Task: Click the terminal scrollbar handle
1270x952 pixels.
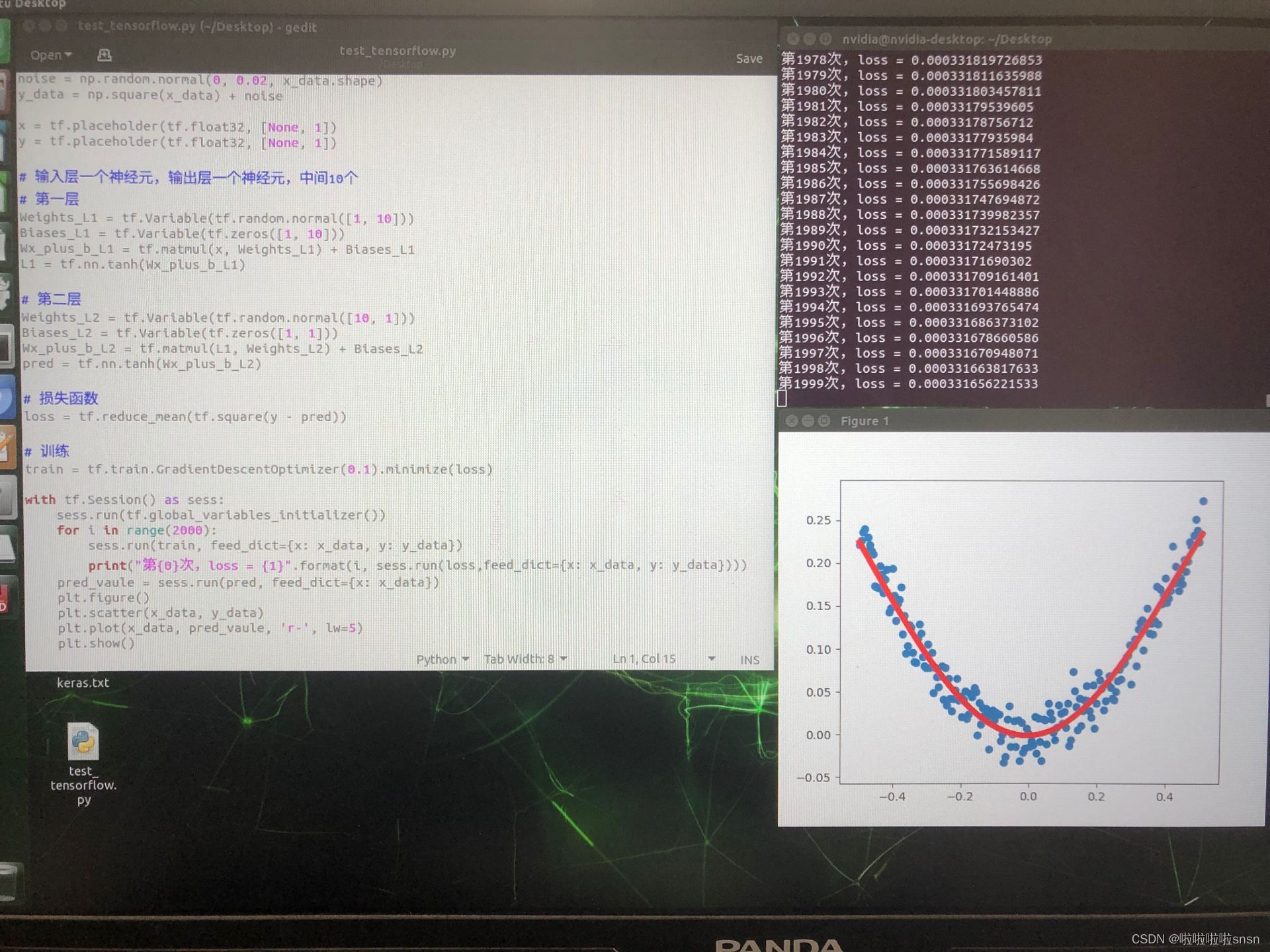Action: point(1267,401)
